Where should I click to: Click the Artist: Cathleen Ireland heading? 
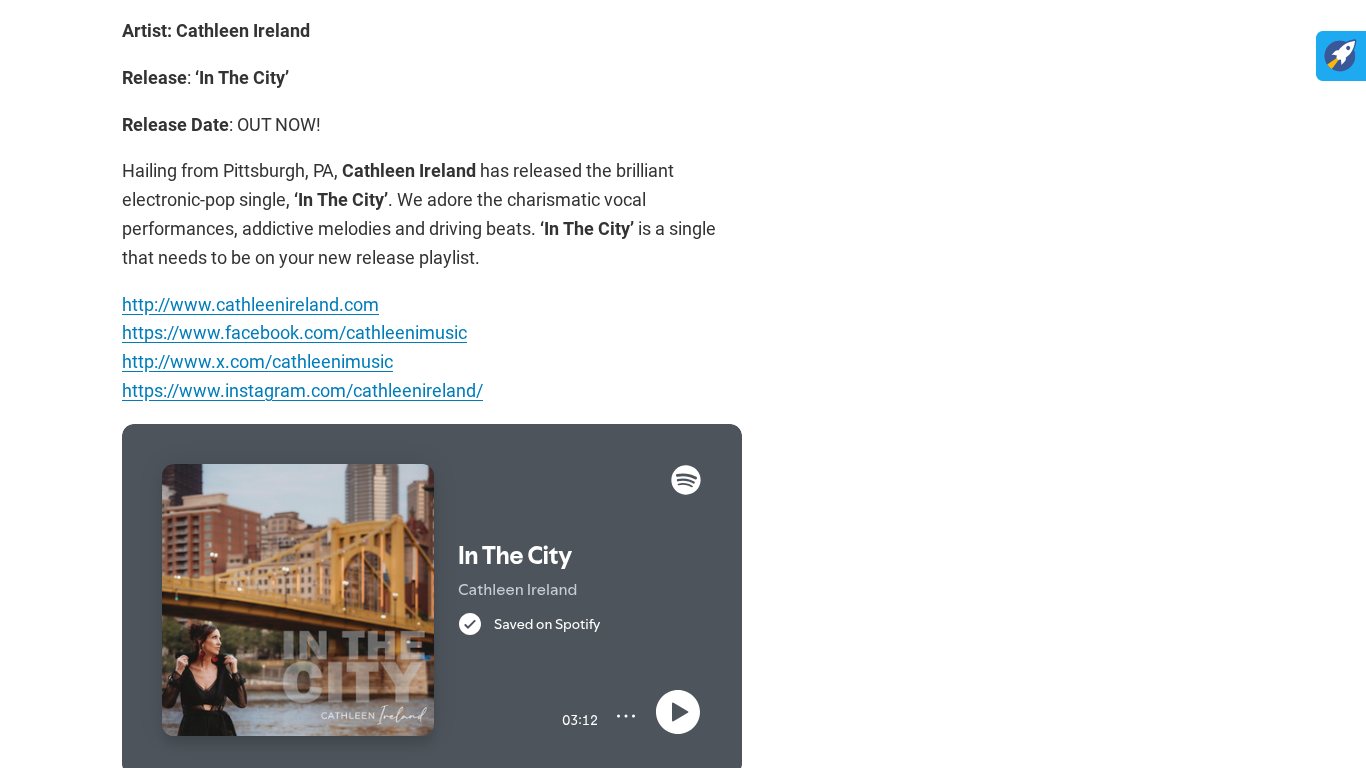coord(216,31)
